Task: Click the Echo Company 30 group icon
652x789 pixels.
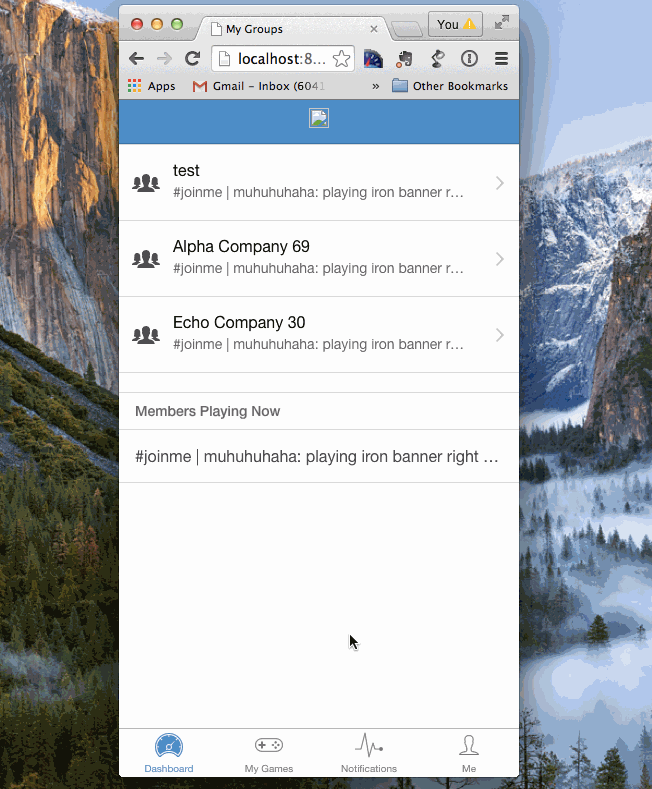Action: (146, 335)
